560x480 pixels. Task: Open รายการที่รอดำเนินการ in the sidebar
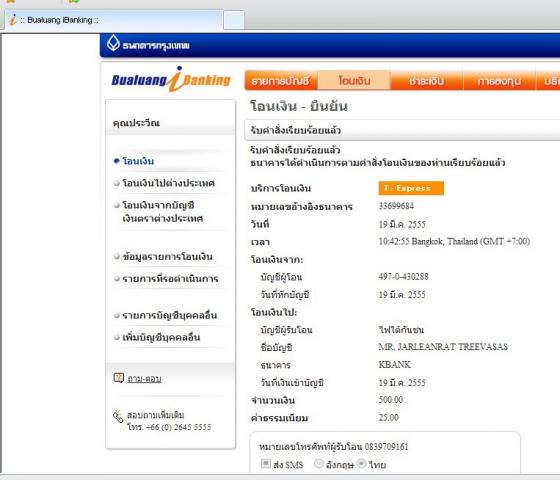tap(170, 279)
